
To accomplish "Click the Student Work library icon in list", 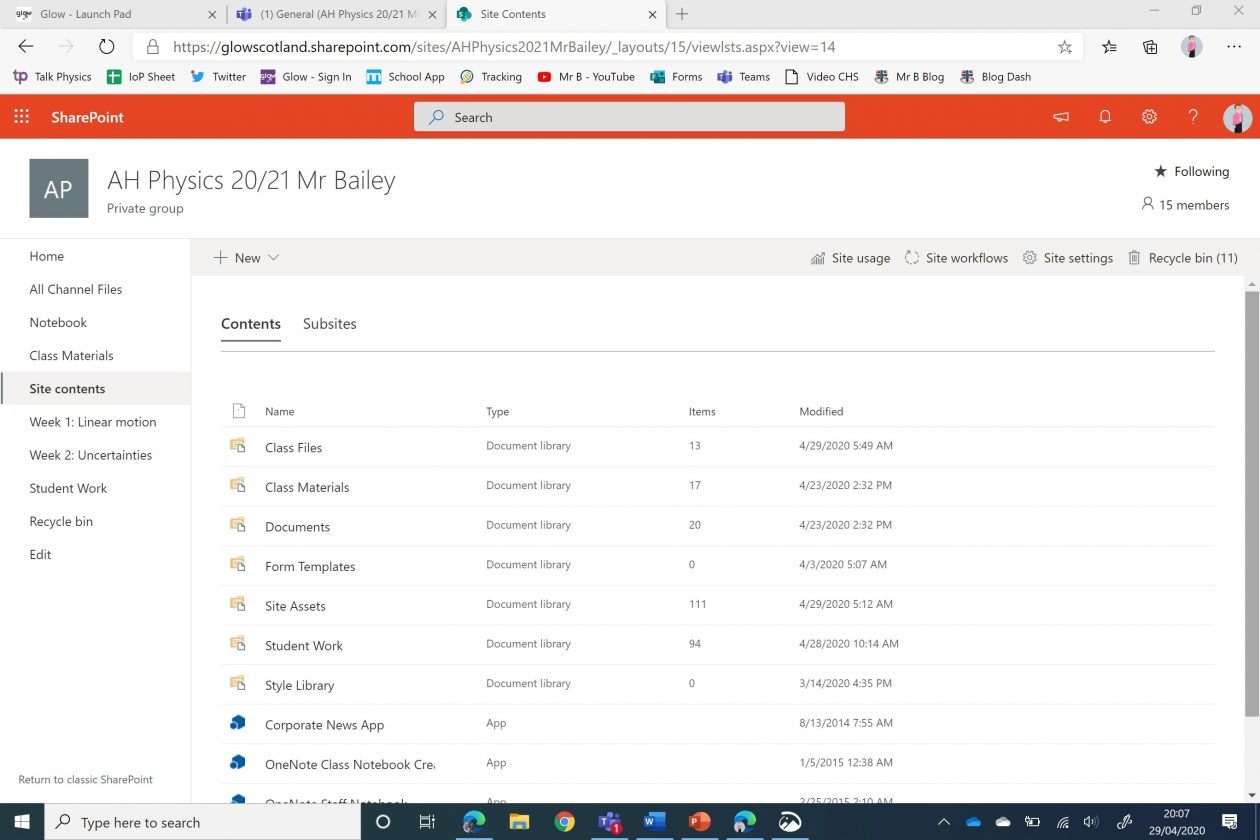I will click(x=238, y=644).
